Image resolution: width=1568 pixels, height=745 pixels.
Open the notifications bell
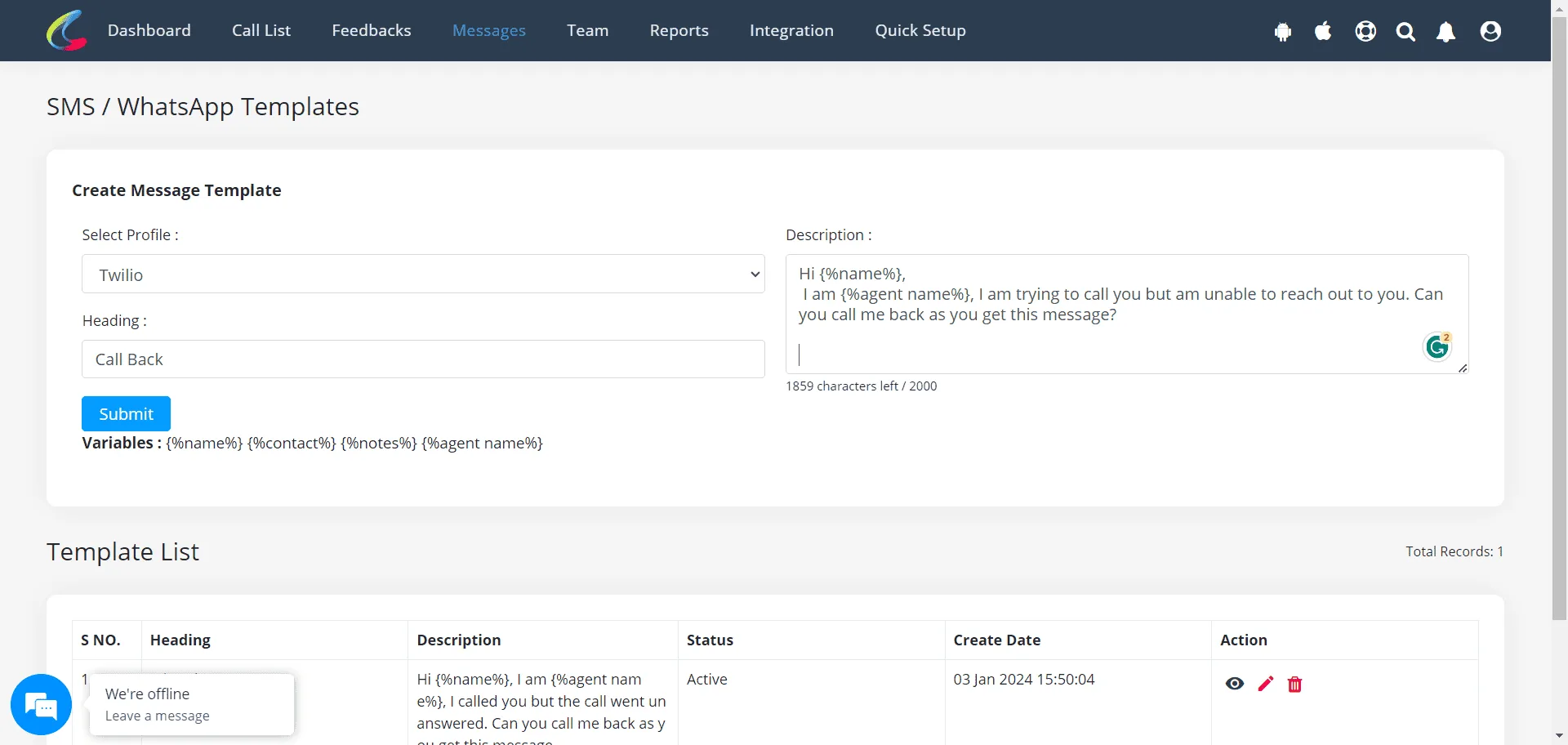coord(1445,31)
